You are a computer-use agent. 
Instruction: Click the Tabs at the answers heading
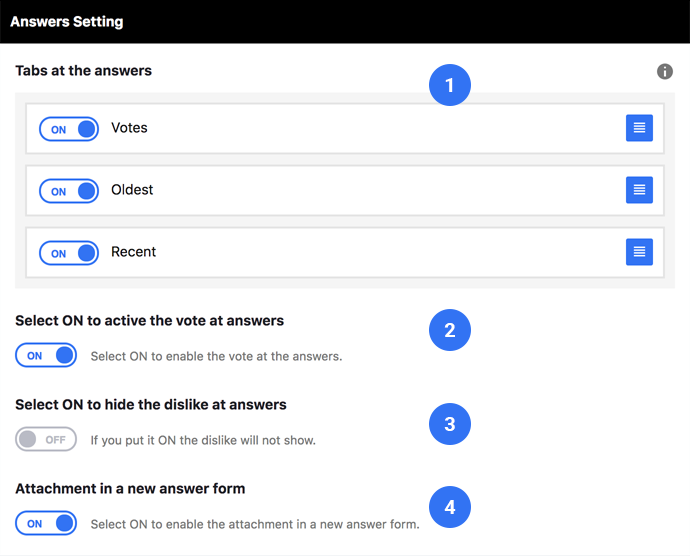pos(84,70)
